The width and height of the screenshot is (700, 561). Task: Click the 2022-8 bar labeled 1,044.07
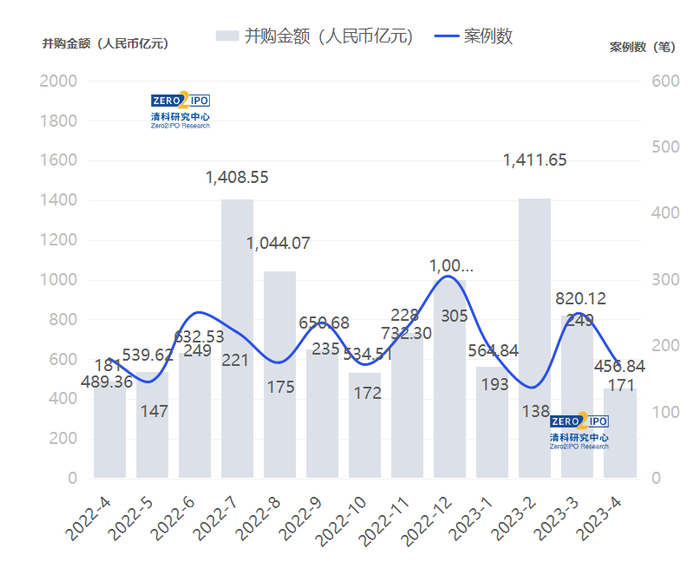tap(280, 375)
